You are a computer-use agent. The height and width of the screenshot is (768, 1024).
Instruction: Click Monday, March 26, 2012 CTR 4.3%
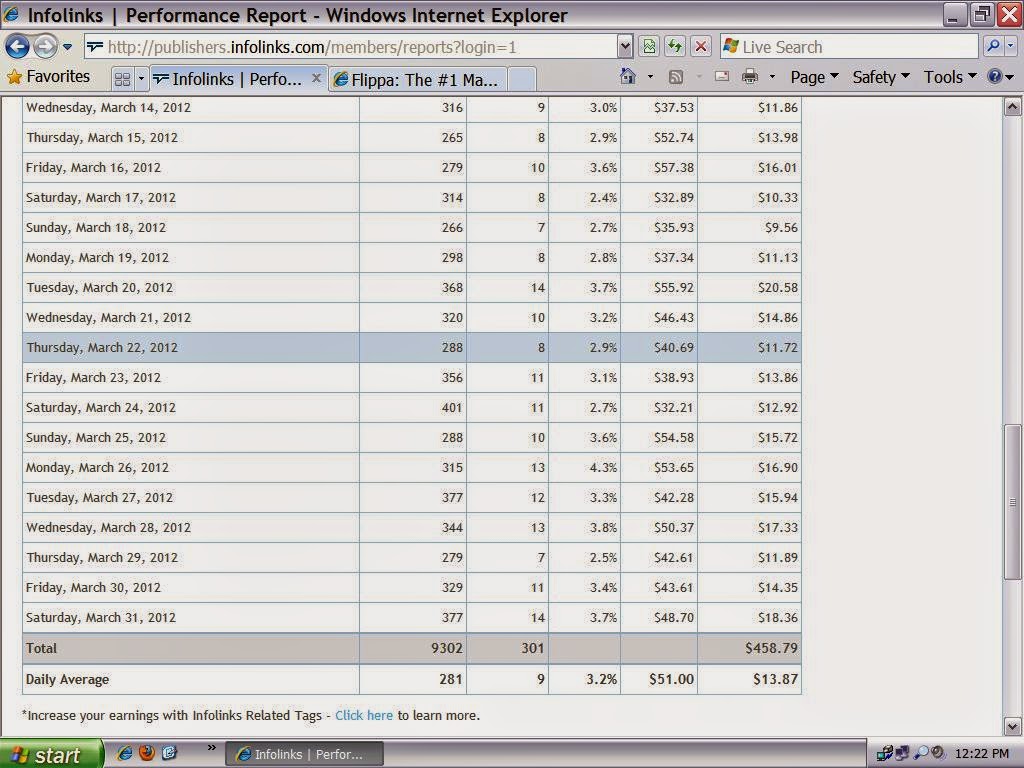(x=603, y=468)
